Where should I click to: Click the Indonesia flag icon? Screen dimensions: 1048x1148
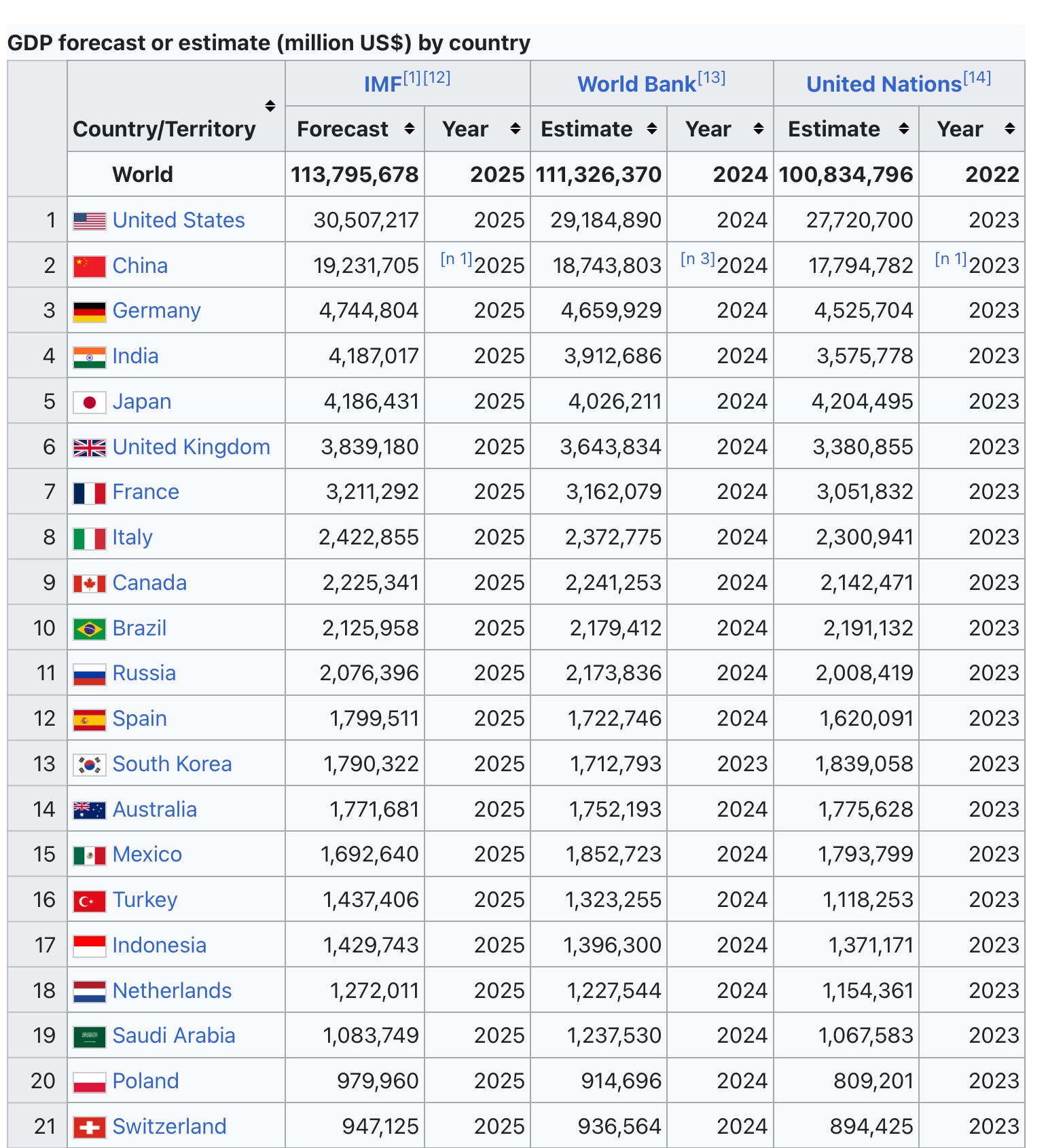[x=90, y=946]
